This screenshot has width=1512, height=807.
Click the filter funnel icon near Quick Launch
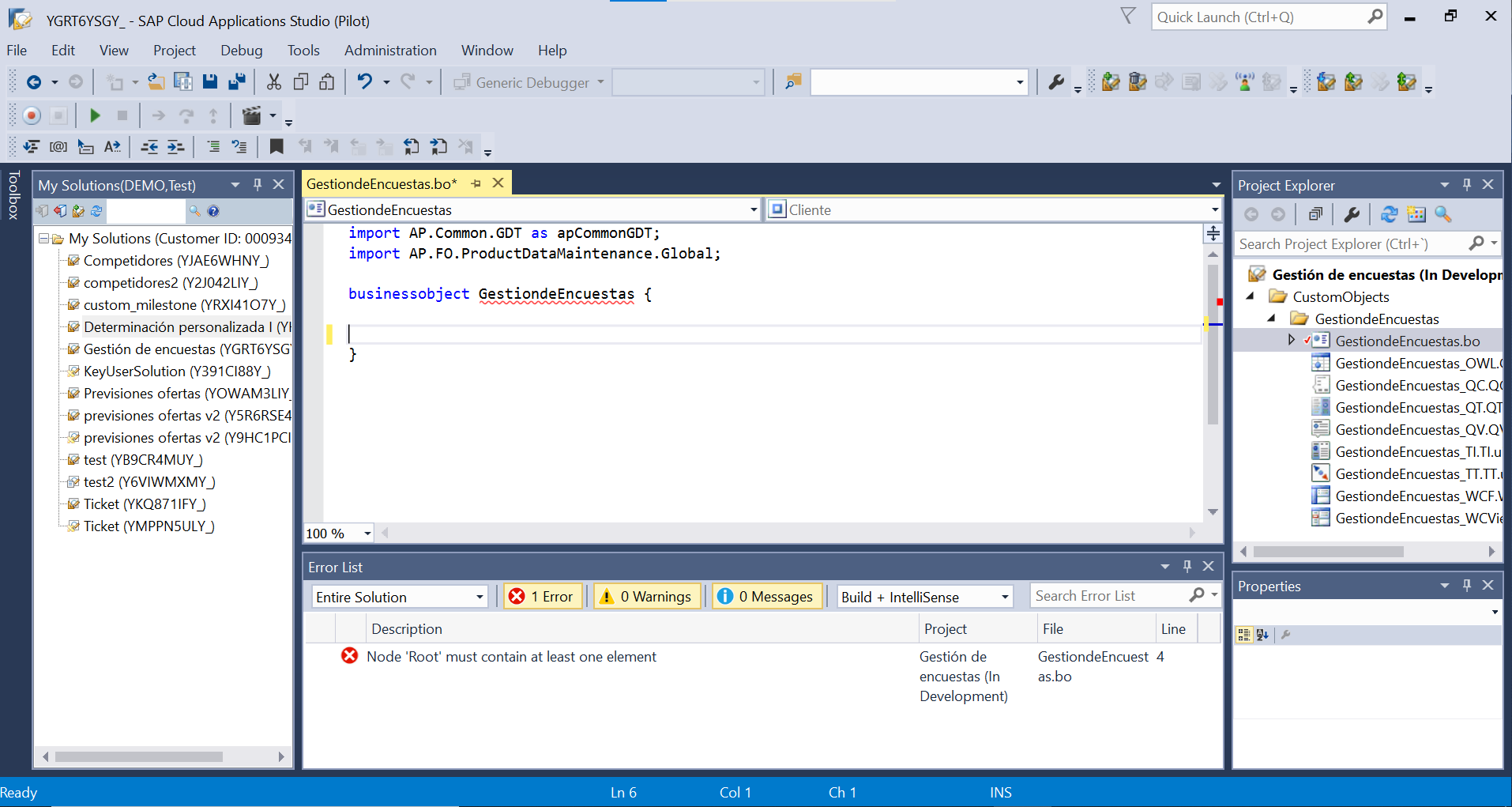point(1128,16)
